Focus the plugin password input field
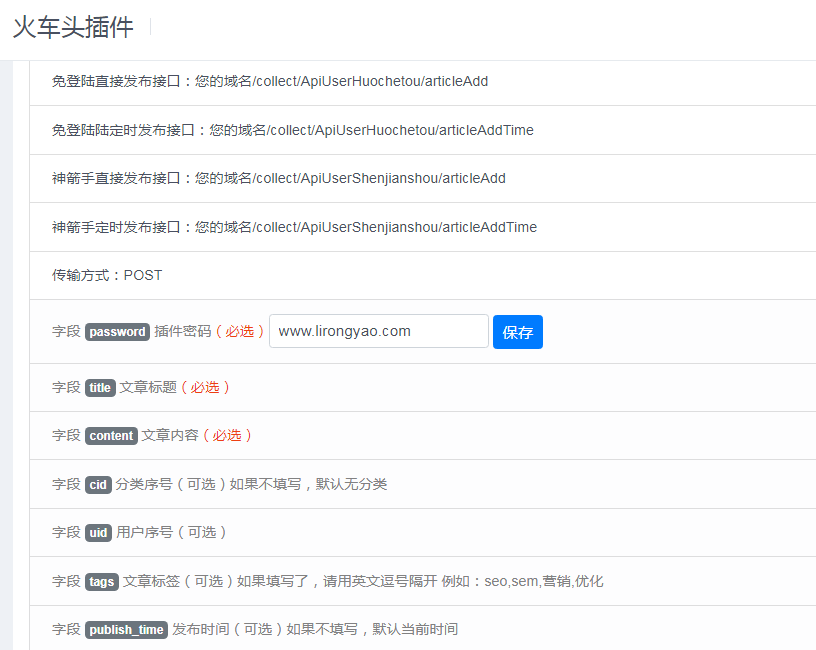 click(x=379, y=331)
